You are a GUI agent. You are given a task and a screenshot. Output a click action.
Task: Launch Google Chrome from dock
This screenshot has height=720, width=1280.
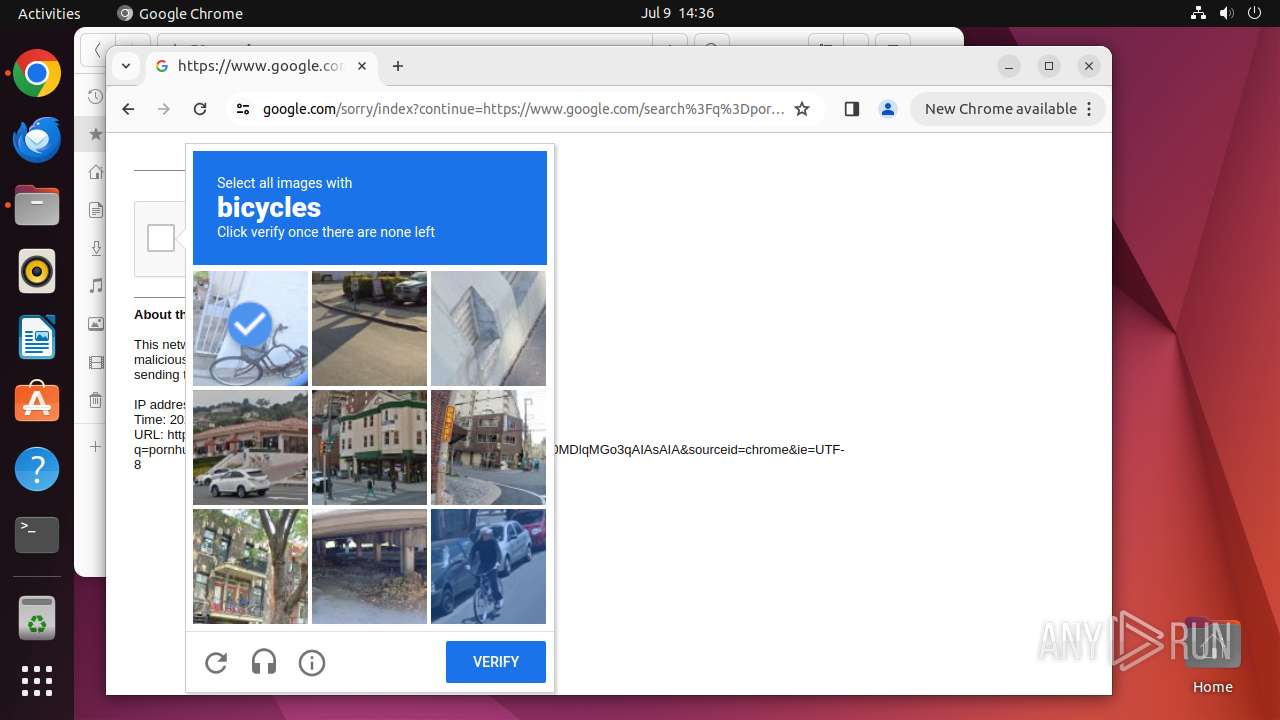[x=37, y=73]
